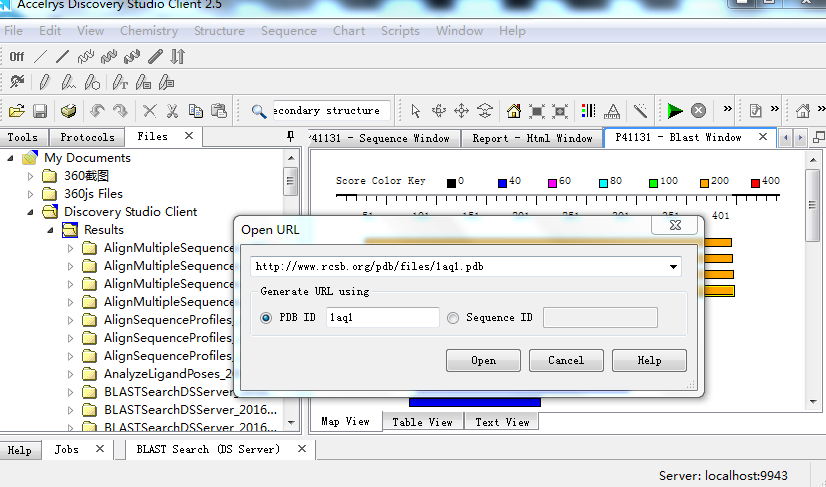This screenshot has width=826, height=487.
Task: Select the arrow pointer selection tool
Action: pyautogui.click(x=415, y=111)
